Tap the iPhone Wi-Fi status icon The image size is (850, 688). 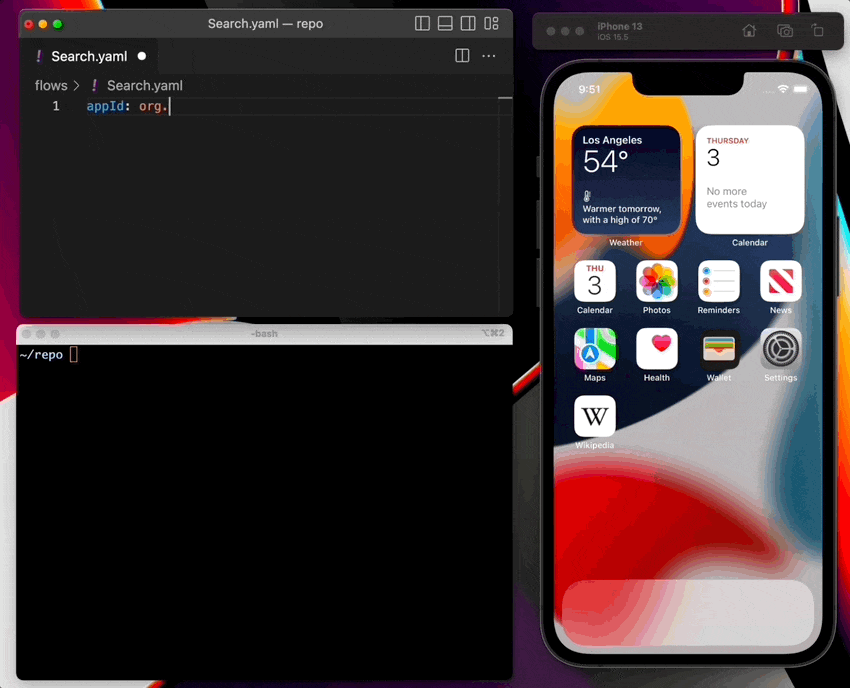coord(782,89)
